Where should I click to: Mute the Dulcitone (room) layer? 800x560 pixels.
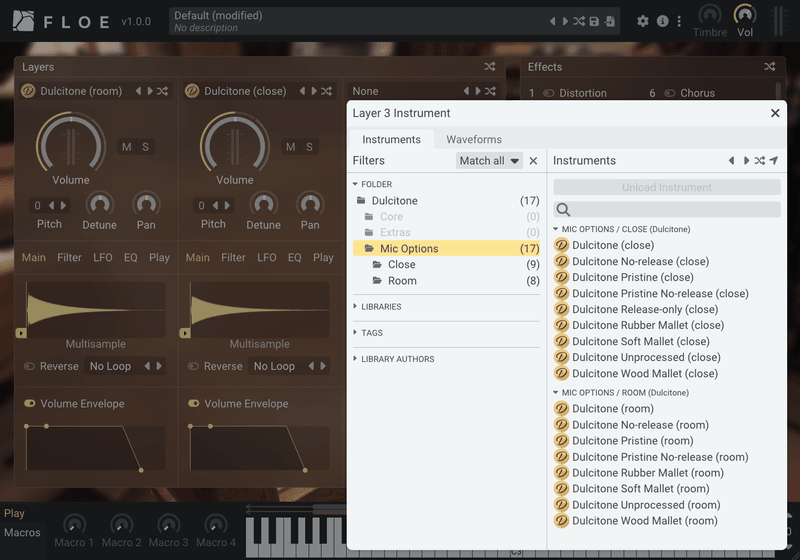click(x=127, y=147)
